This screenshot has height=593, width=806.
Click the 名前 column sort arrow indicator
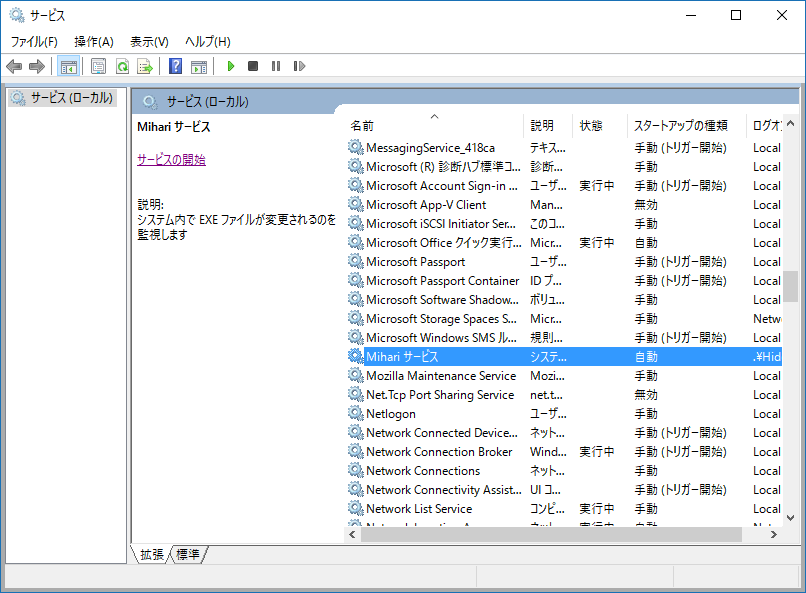coord(435,117)
